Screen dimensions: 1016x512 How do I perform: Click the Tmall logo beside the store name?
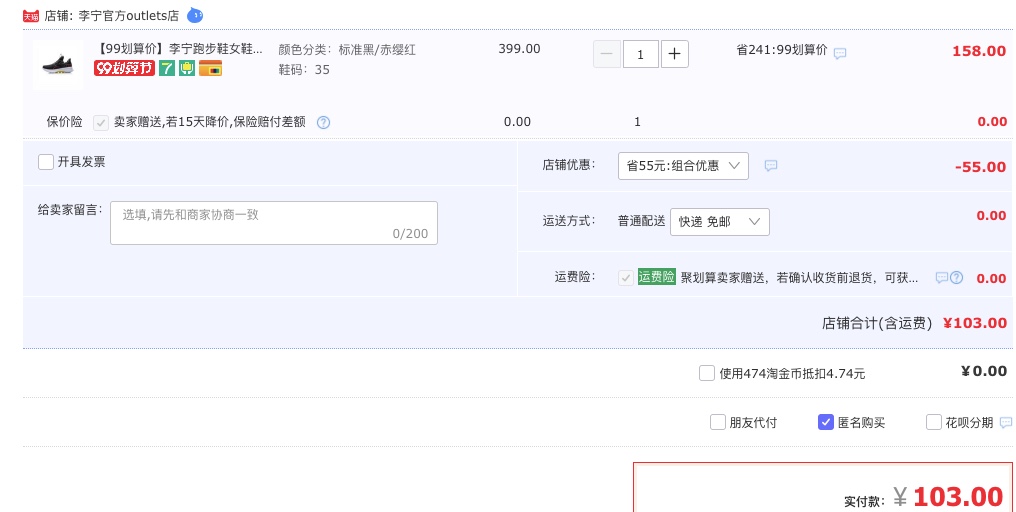[30, 16]
